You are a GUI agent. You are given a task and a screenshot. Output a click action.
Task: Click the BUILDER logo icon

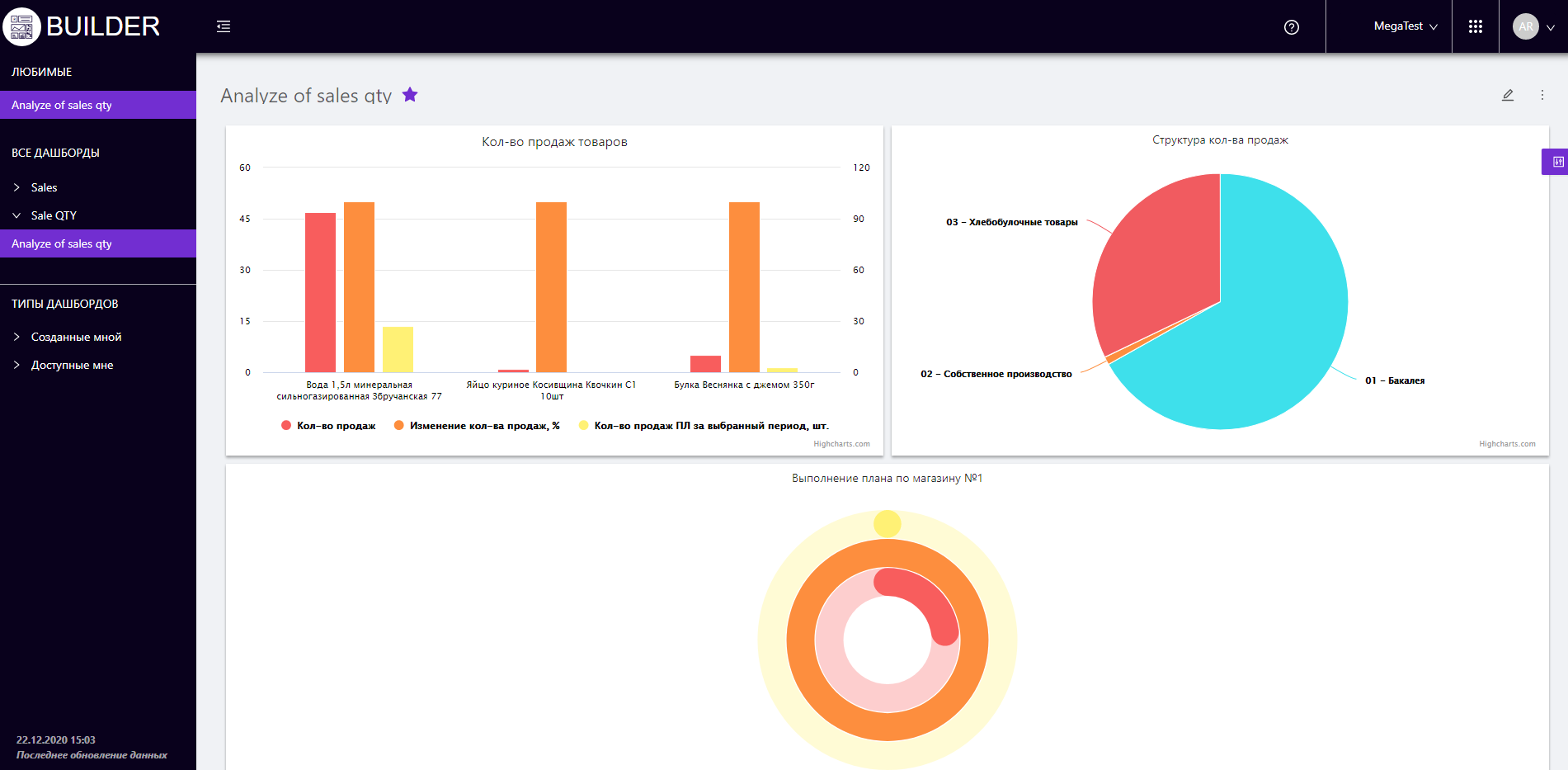coord(21,26)
